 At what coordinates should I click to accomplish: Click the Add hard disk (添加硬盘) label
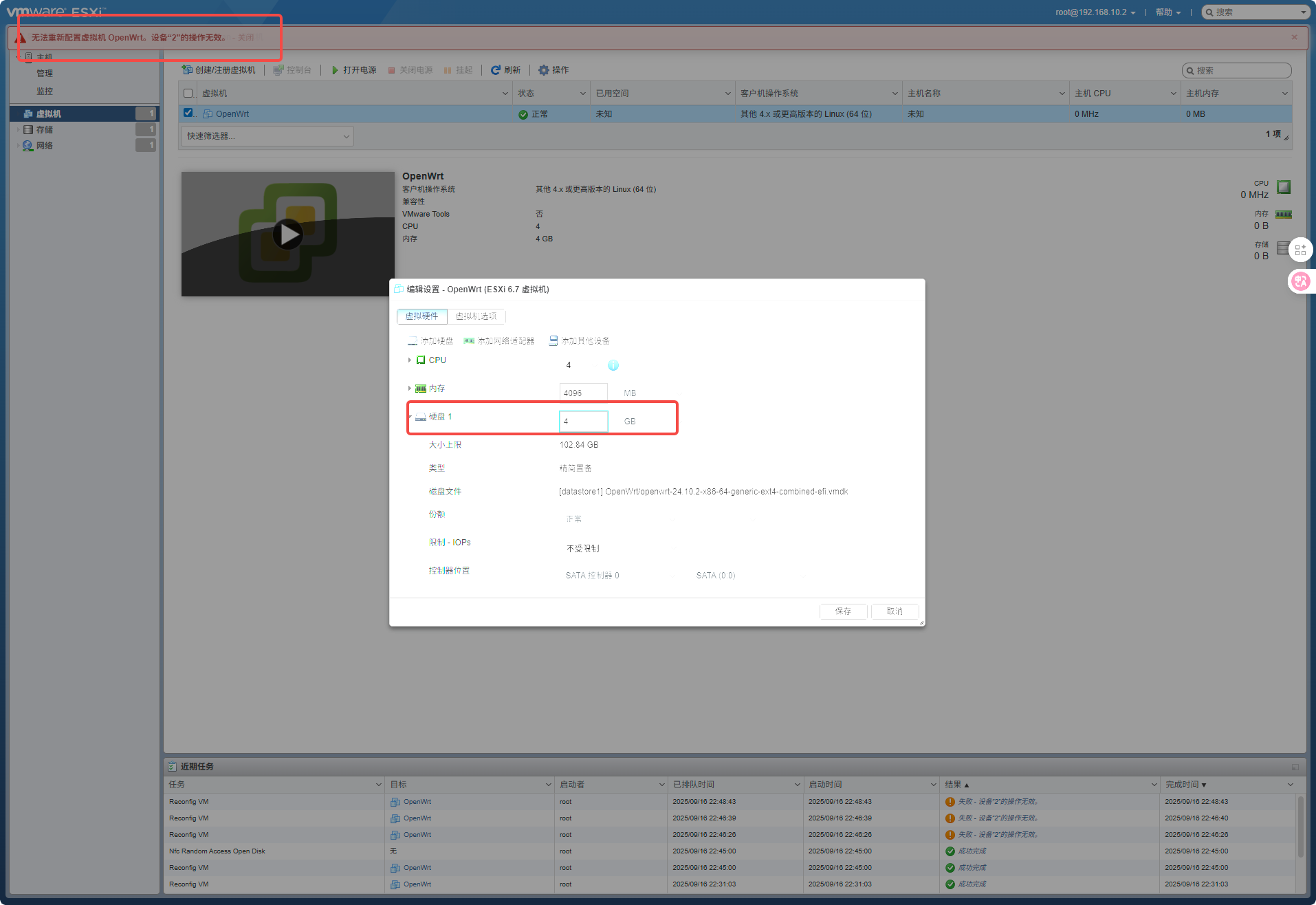click(437, 341)
